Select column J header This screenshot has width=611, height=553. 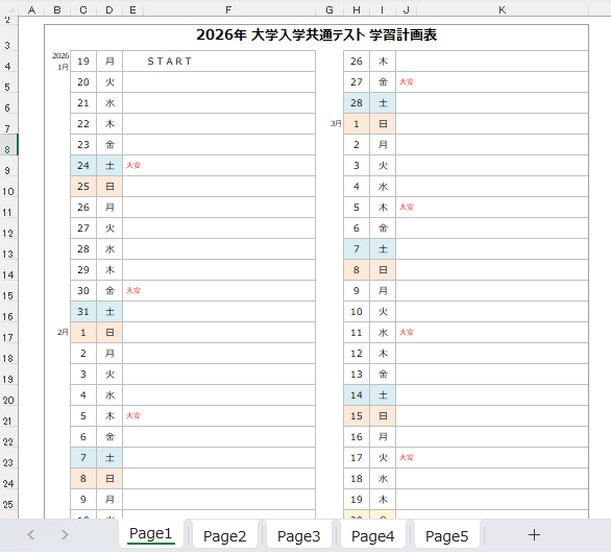point(406,10)
